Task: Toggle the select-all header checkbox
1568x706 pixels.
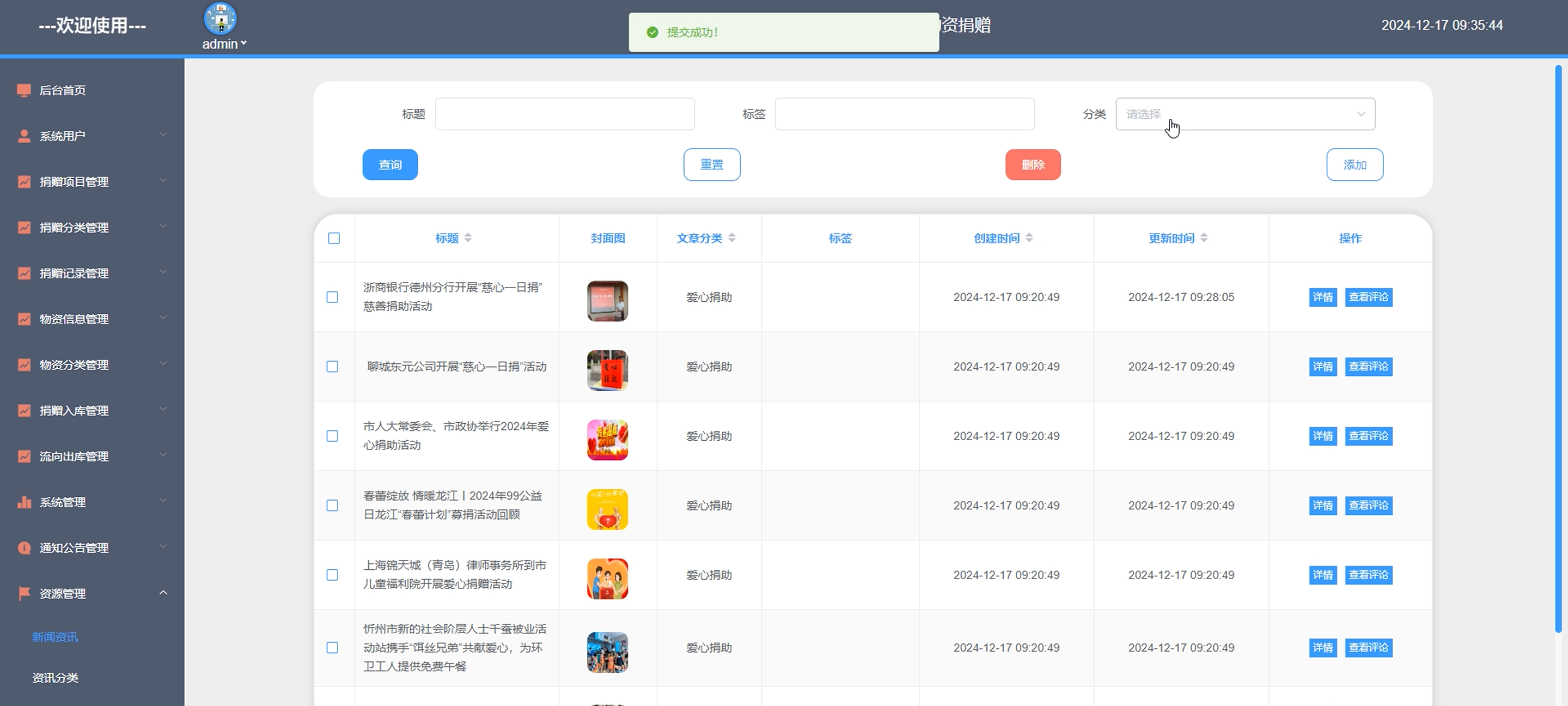Action: [x=333, y=238]
